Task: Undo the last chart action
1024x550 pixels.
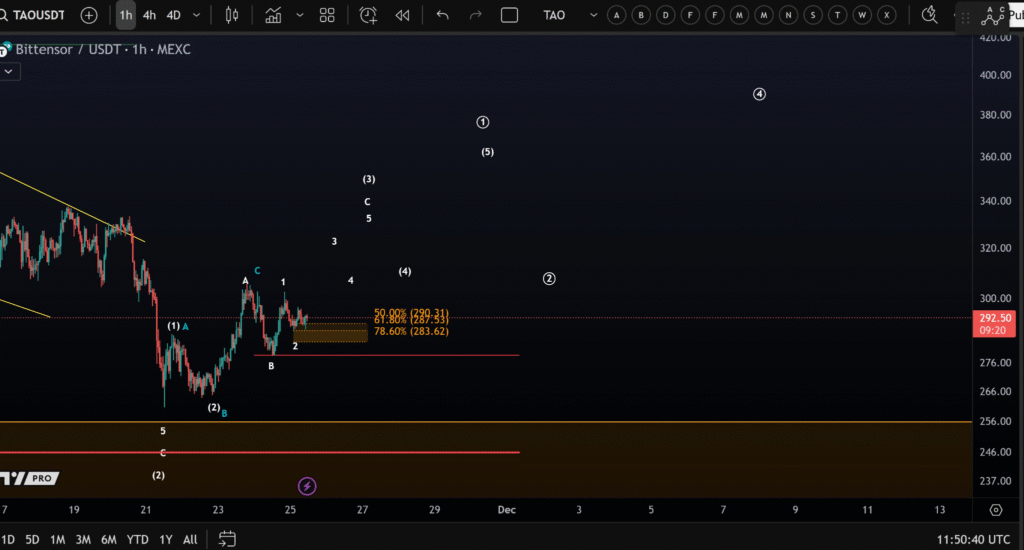Action: (443, 15)
